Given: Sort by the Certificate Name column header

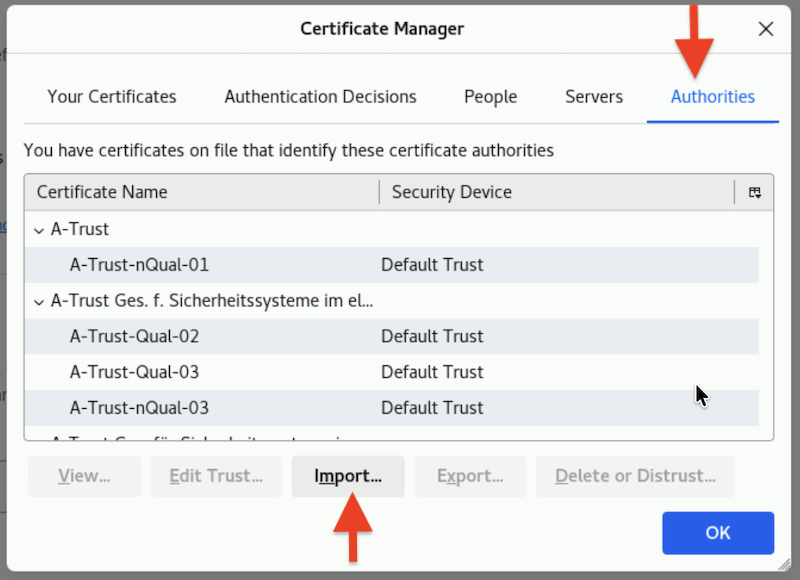Looking at the screenshot, I should pos(200,192).
